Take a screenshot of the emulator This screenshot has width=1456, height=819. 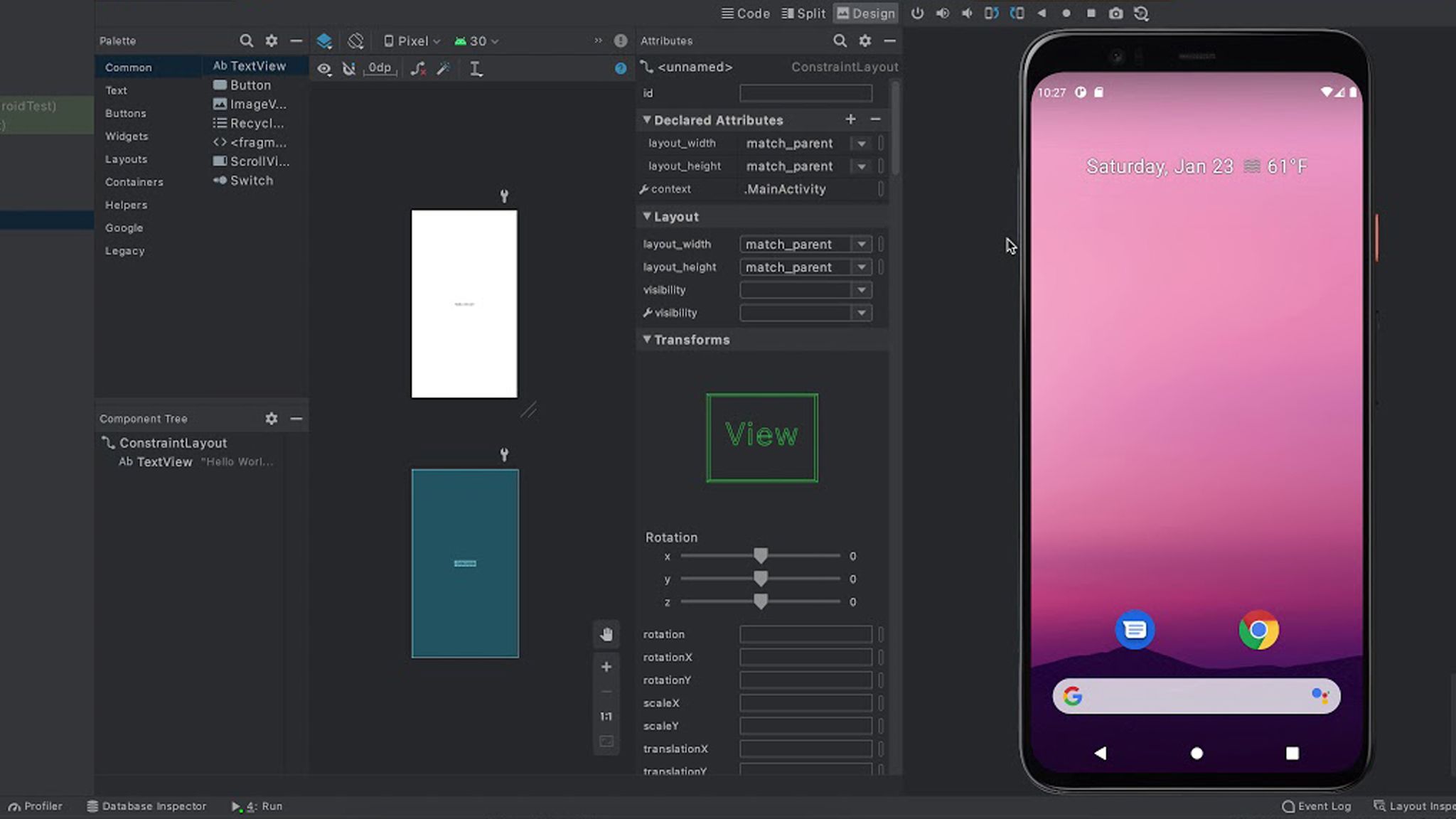point(1117,13)
